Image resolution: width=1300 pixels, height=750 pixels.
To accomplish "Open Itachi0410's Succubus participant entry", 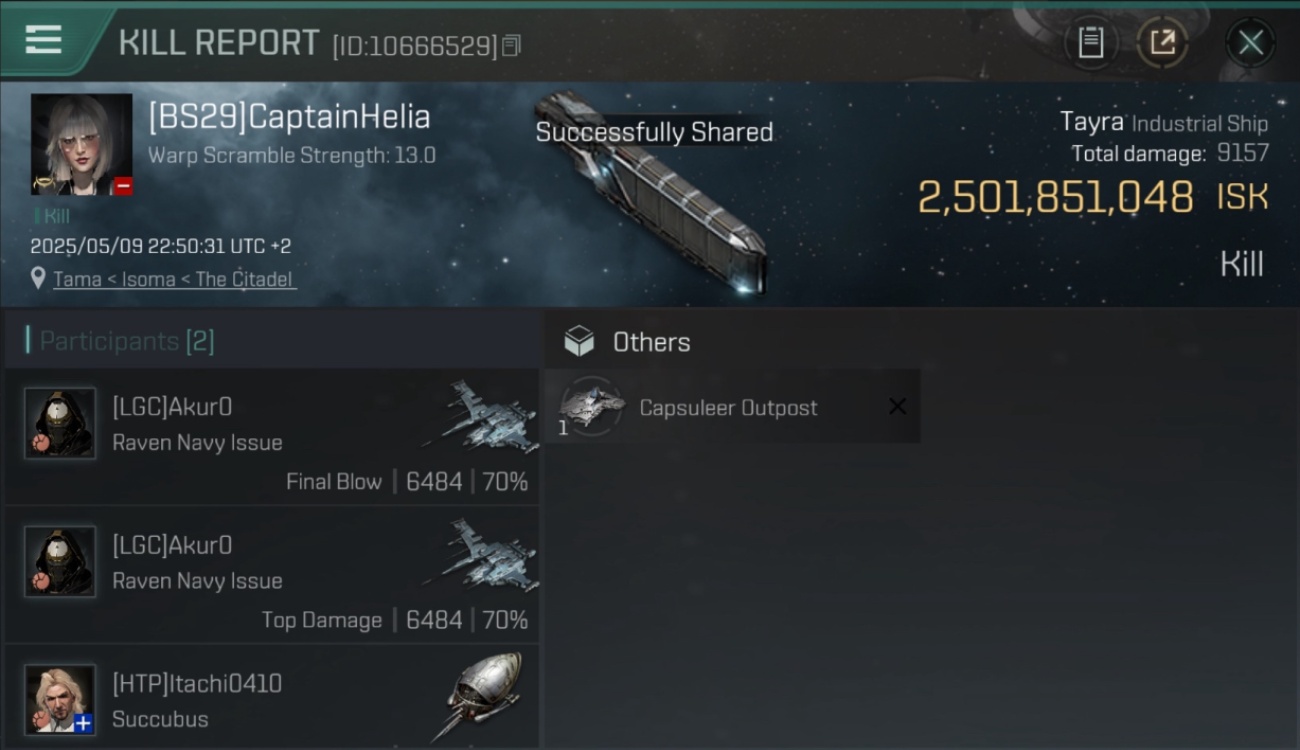I will (x=272, y=698).
